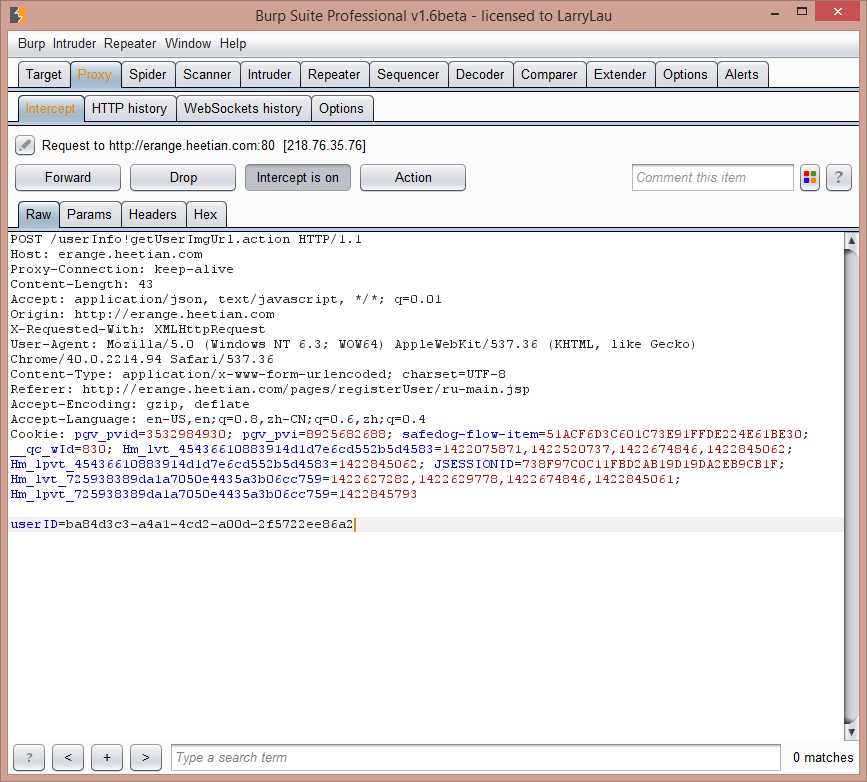This screenshot has height=782, width=867.
Task: Switch to the Params view tab
Action: [x=89, y=215]
